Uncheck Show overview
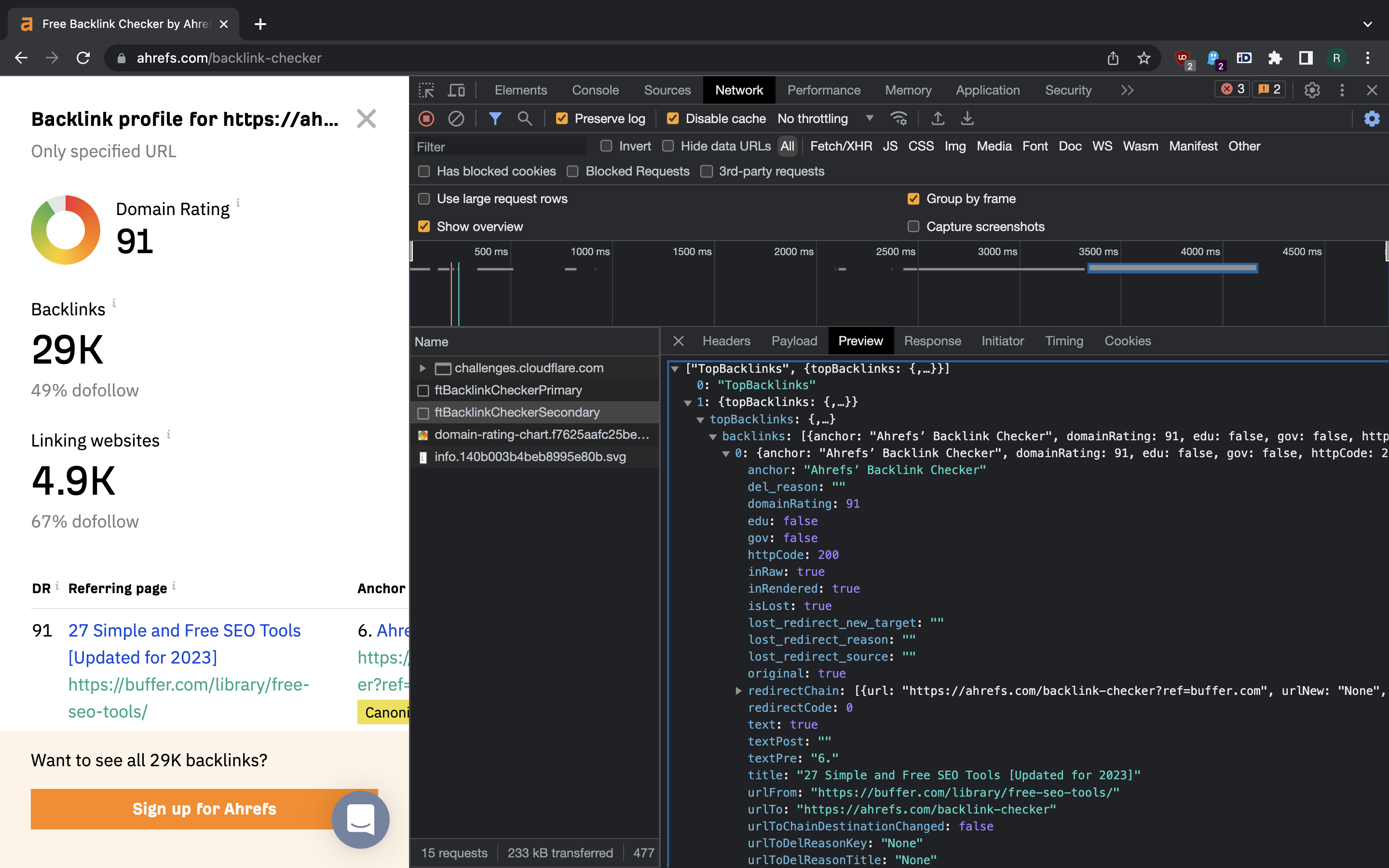The width and height of the screenshot is (1389, 868). [424, 226]
